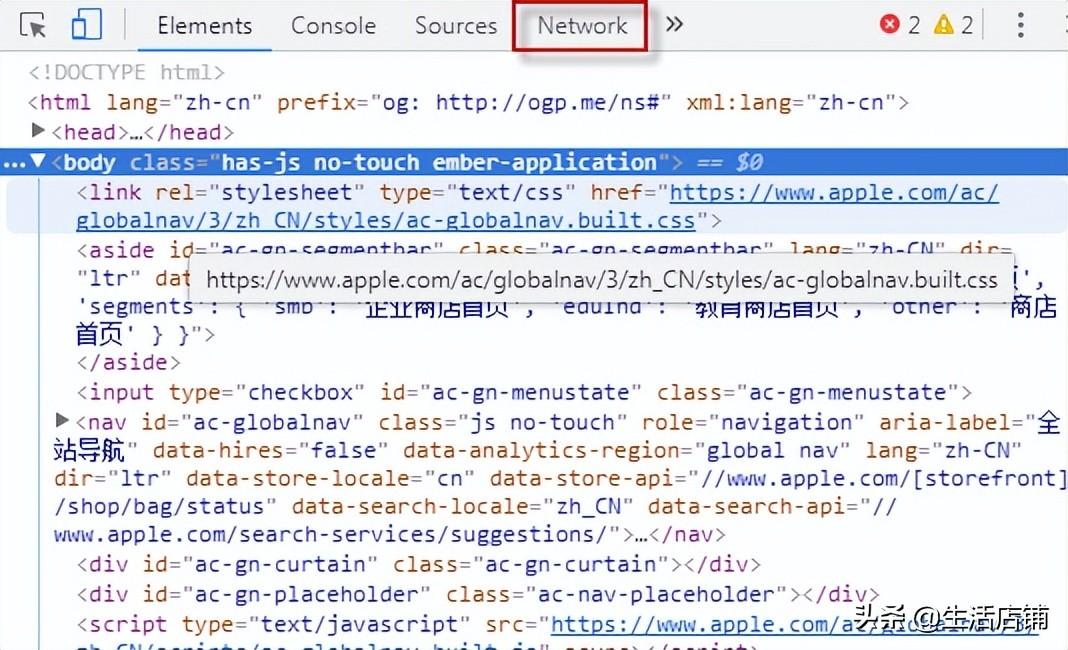Switch to the Console tab
This screenshot has height=650, width=1068.
click(x=333, y=26)
